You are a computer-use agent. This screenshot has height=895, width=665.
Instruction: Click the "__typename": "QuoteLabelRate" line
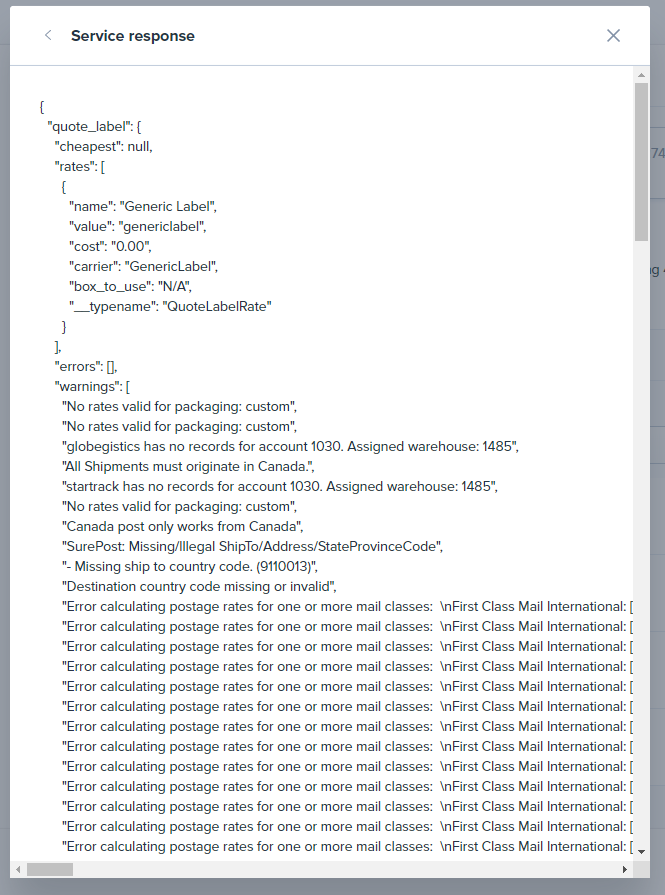(169, 306)
